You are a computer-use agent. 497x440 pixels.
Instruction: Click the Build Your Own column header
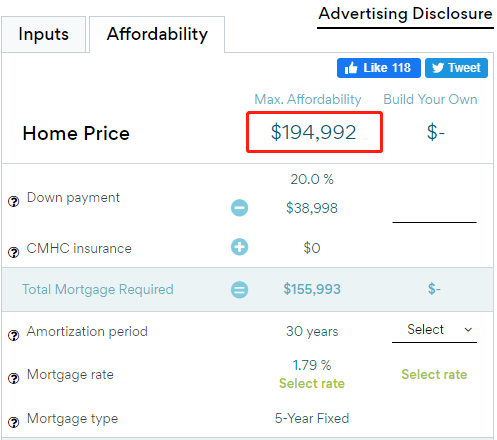pos(430,99)
